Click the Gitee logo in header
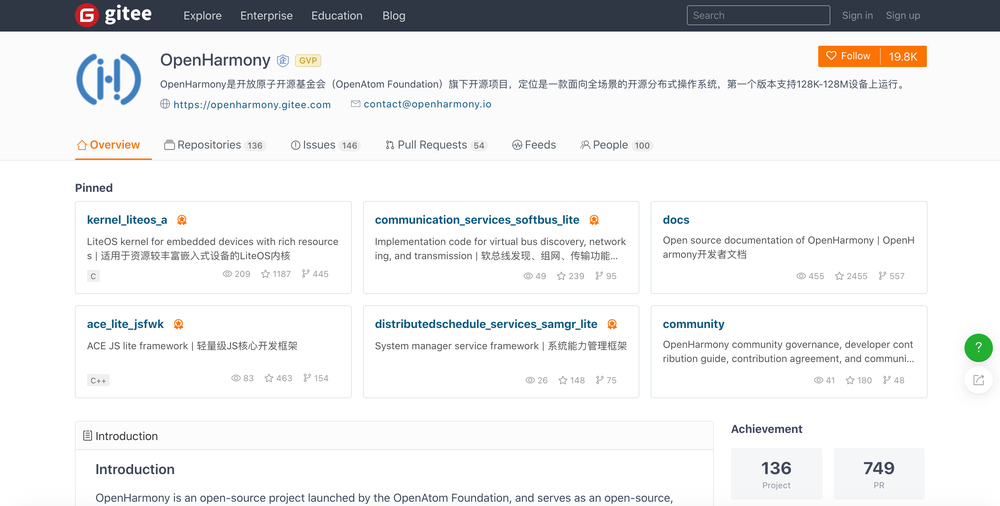Image resolution: width=1000 pixels, height=506 pixels. click(x=114, y=15)
